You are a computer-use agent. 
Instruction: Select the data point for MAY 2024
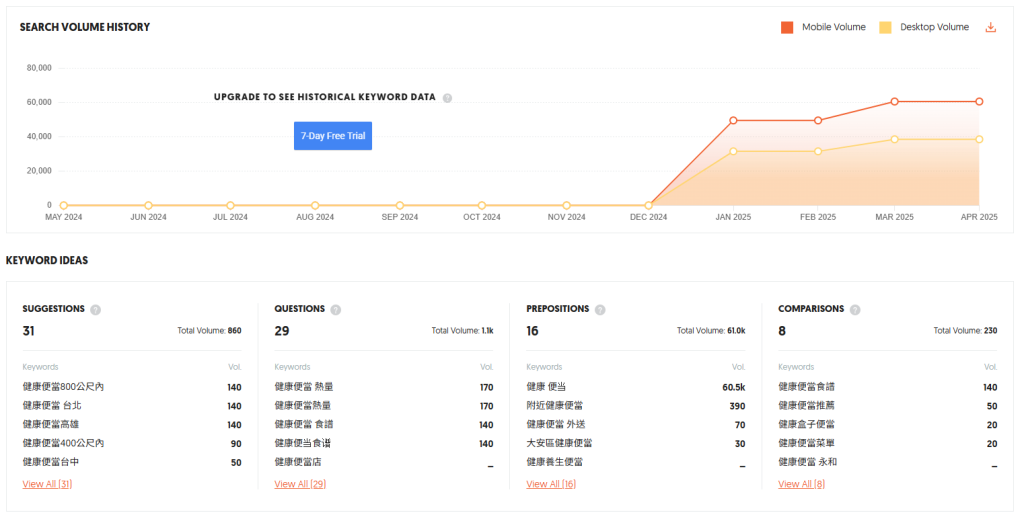click(x=63, y=206)
